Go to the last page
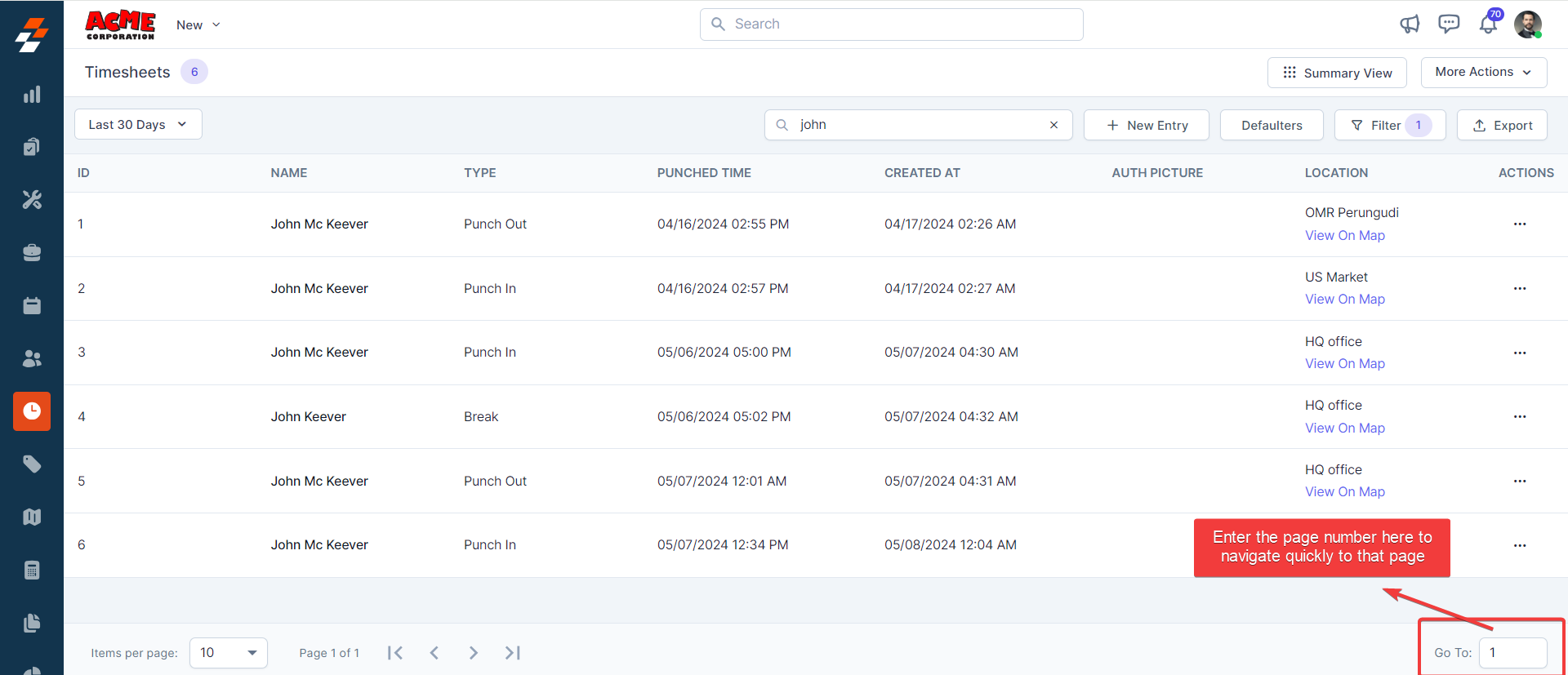 [x=512, y=653]
